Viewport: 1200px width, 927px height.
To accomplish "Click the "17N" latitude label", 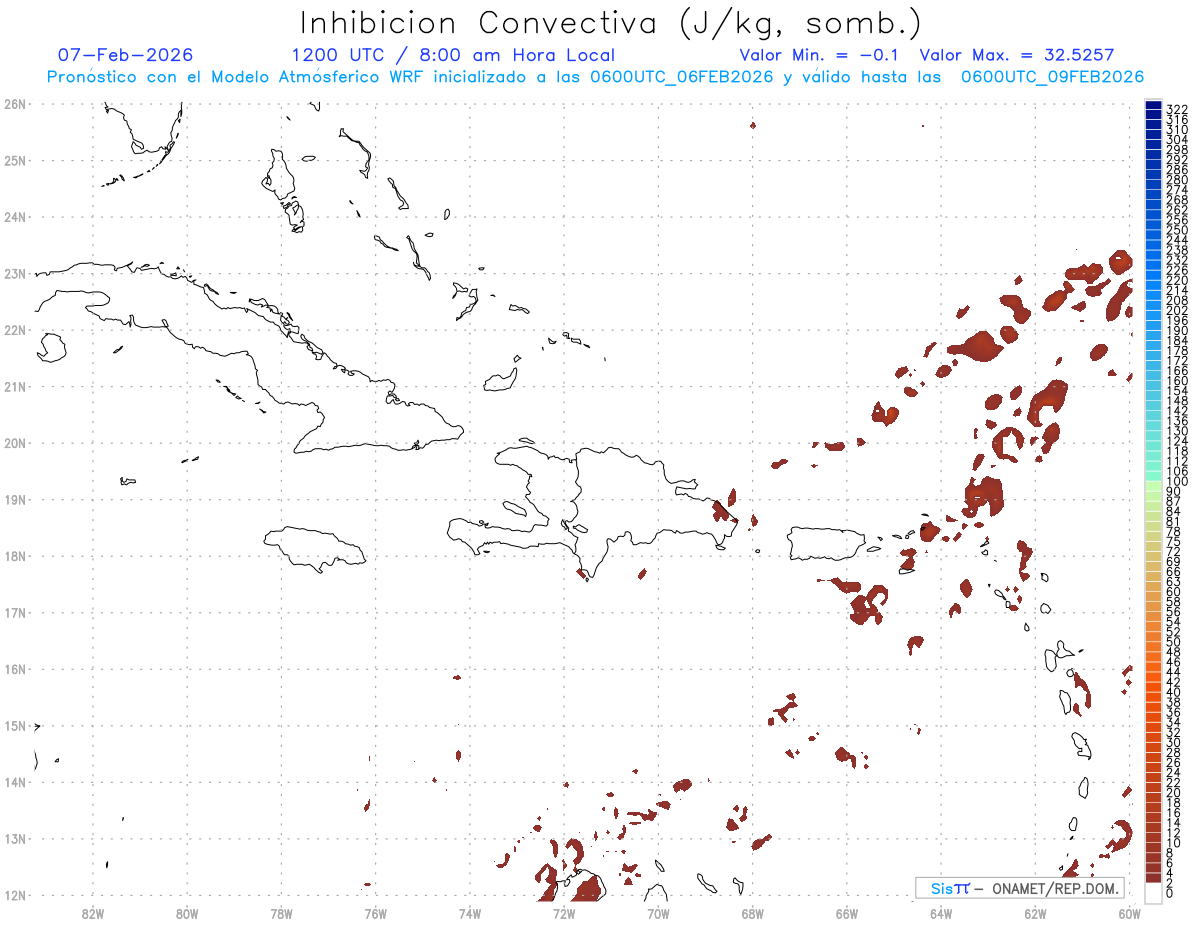I will [15, 612].
